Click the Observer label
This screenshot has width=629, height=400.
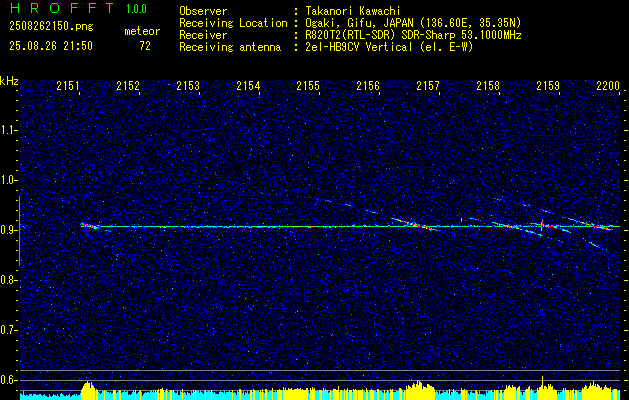pos(203,11)
